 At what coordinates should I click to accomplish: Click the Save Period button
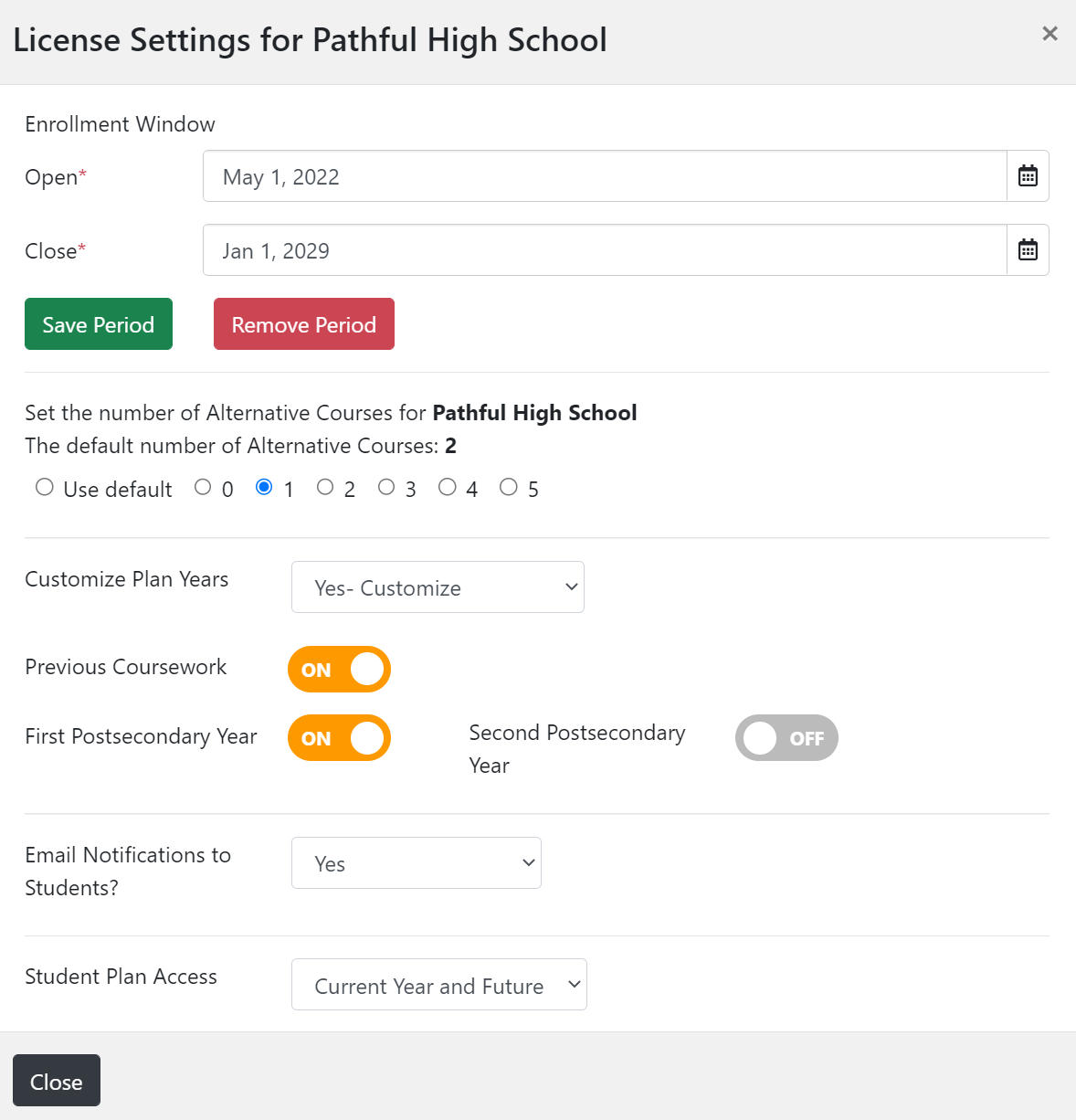pos(99,324)
